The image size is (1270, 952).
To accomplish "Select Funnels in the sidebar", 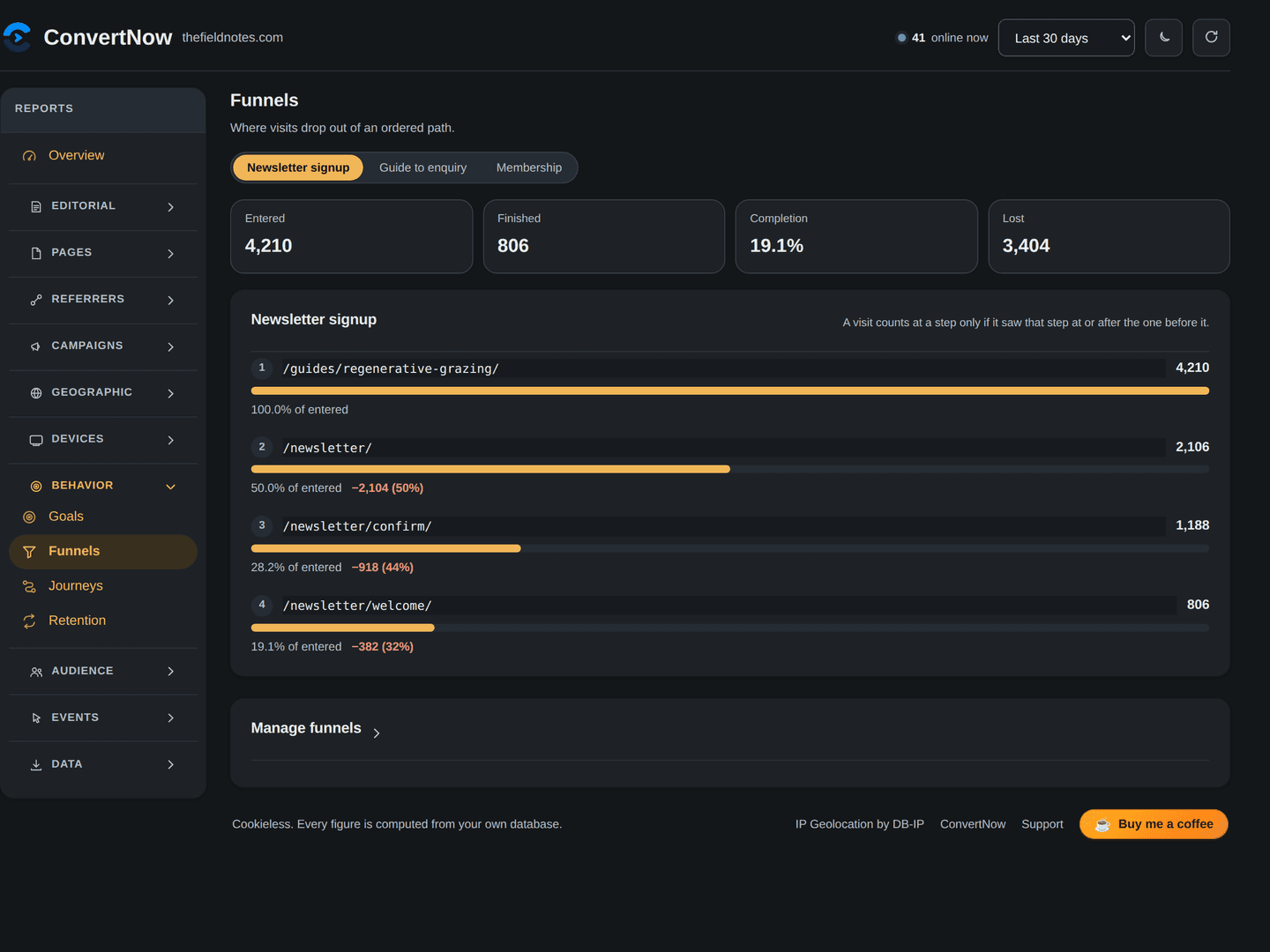I will 103,552.
